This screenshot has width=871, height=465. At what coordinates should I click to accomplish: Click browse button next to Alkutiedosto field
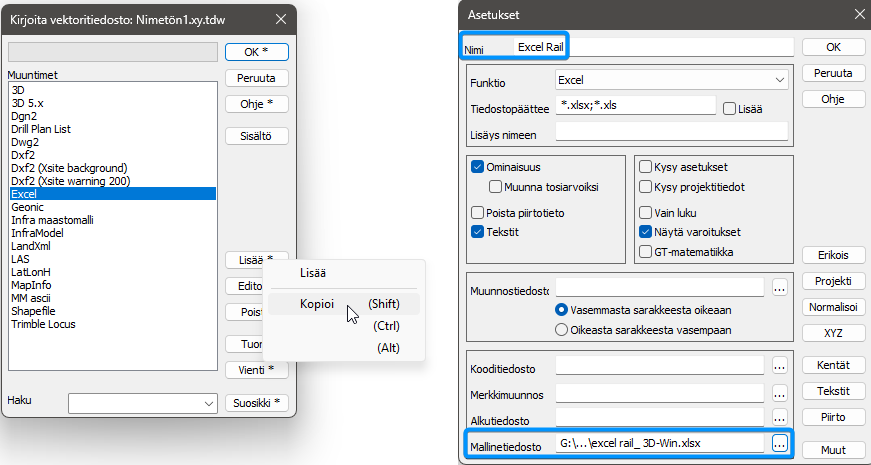point(780,417)
